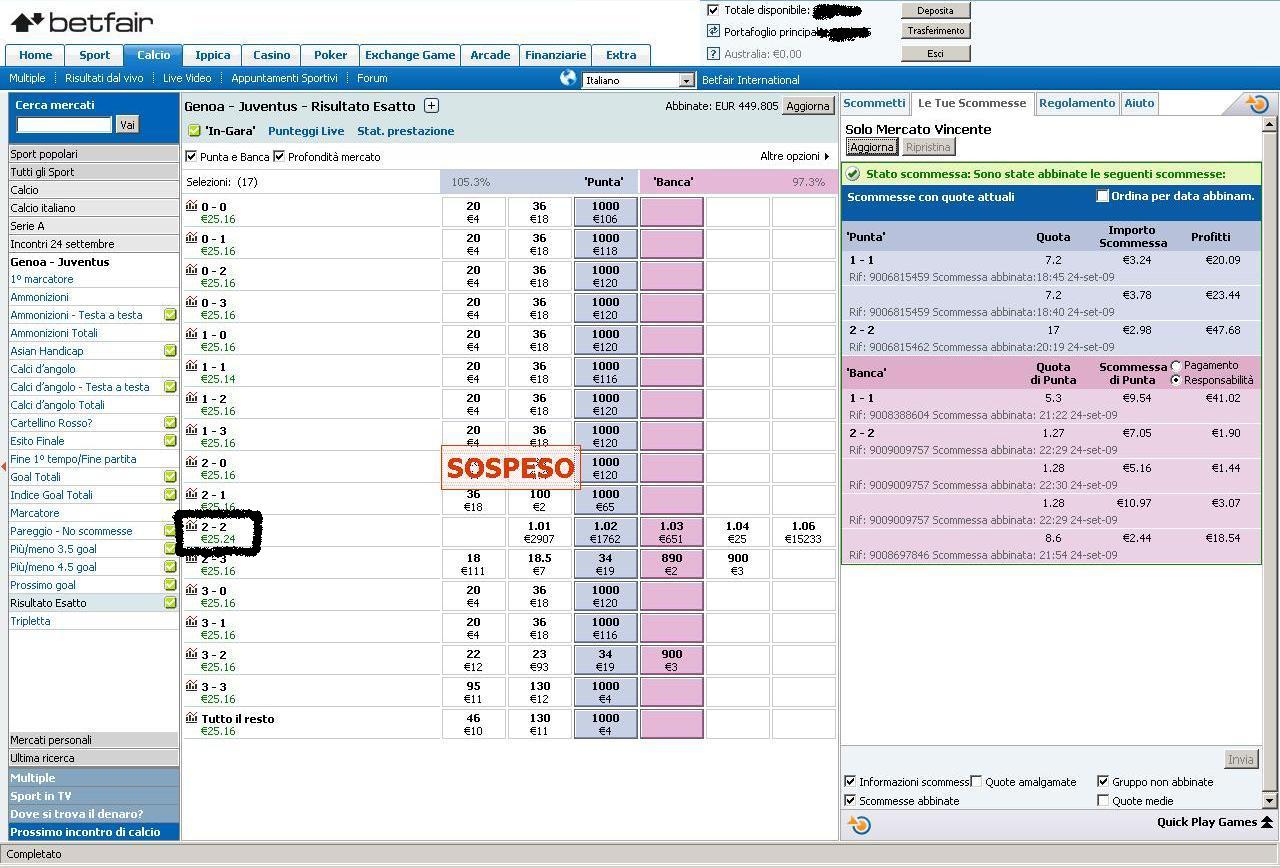Open chart icon for 1 - 0 selection
Viewport: 1280px width, 868px height.
191,334
